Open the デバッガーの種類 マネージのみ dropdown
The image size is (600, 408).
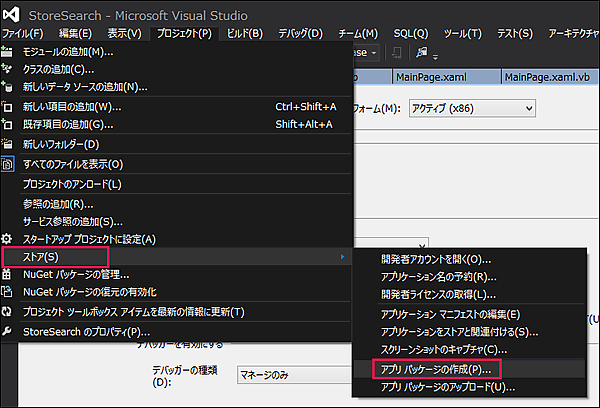(x=295, y=375)
